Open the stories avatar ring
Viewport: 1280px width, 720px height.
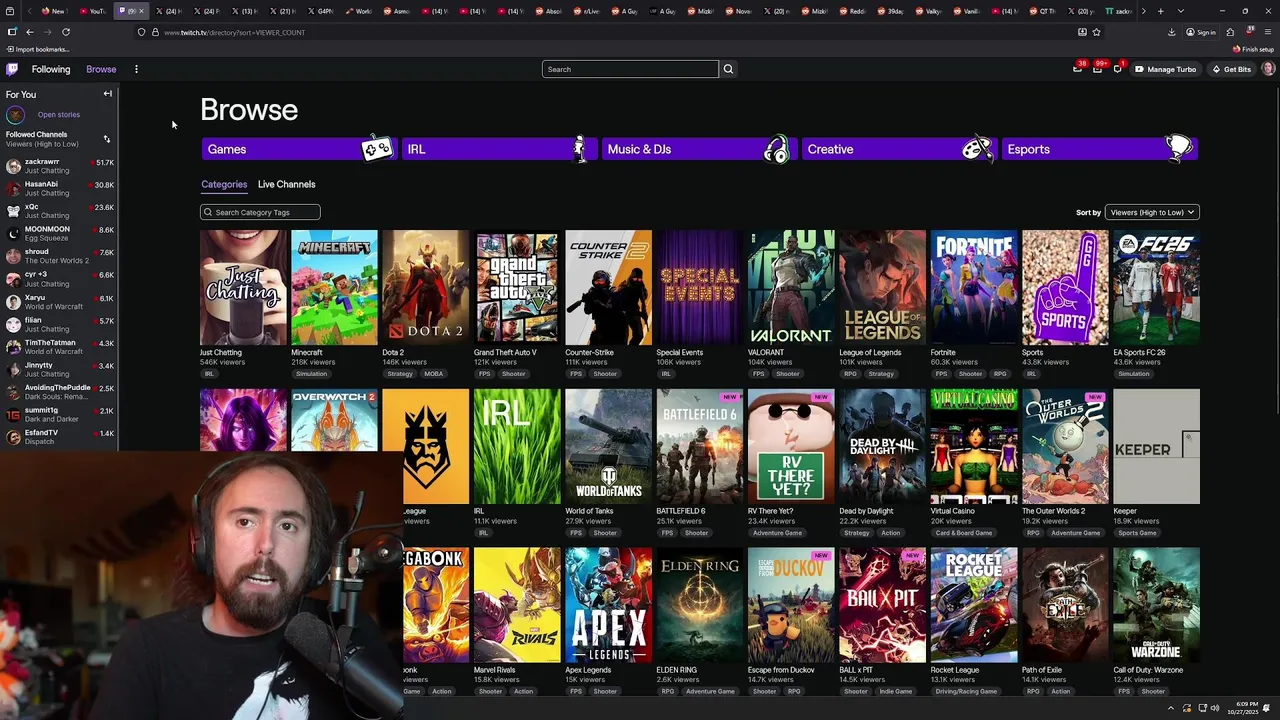[15, 115]
